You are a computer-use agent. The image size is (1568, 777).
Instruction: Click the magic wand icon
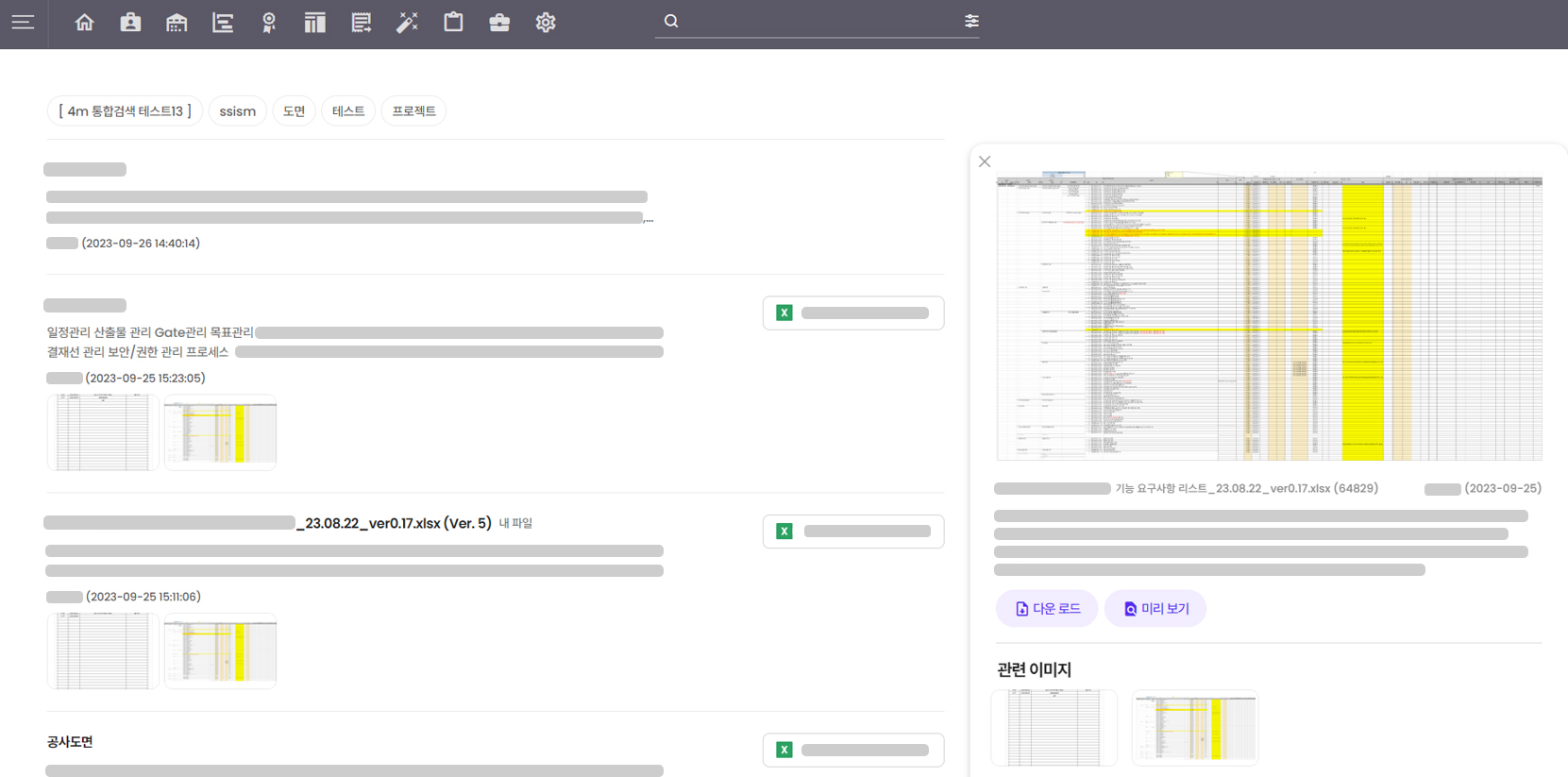[x=407, y=22]
